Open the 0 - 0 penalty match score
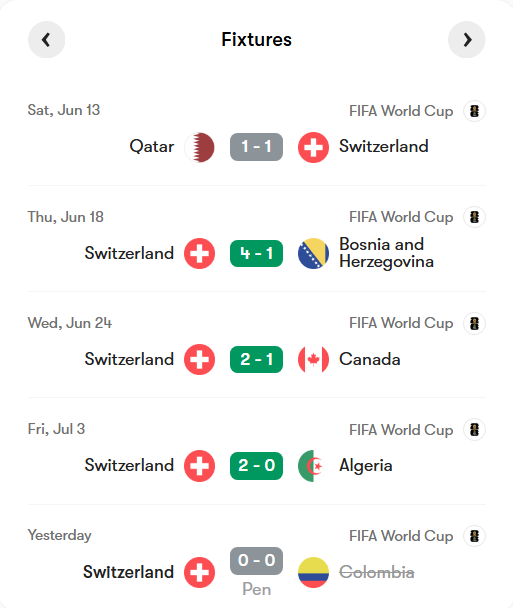Screen dimensions: 513x608 (x=256, y=561)
